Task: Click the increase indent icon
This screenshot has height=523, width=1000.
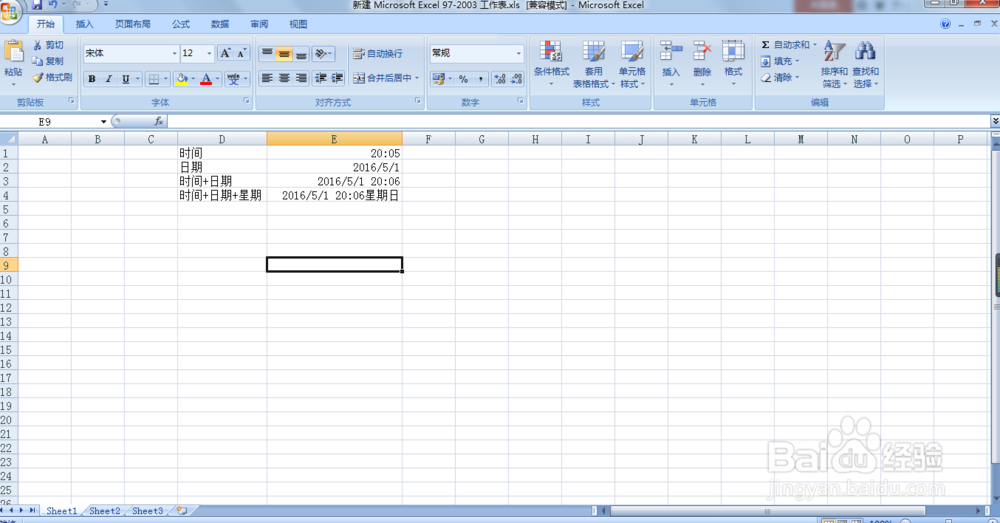Action: [337, 78]
